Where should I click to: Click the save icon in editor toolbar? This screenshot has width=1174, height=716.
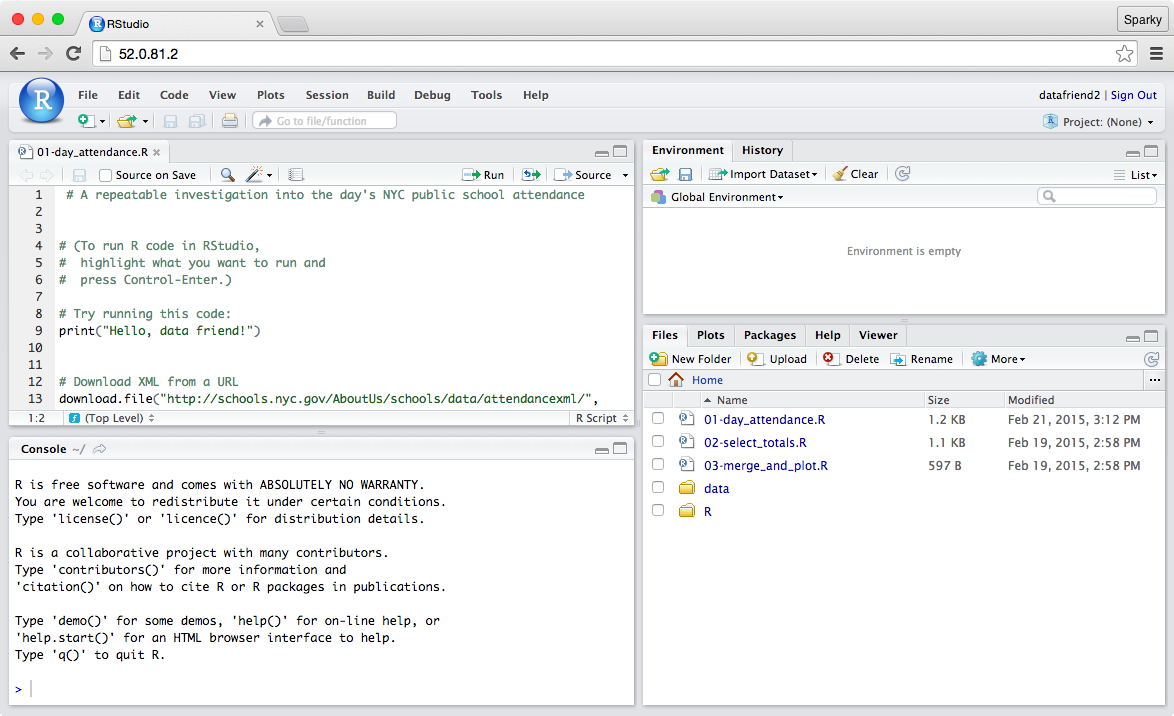point(79,175)
